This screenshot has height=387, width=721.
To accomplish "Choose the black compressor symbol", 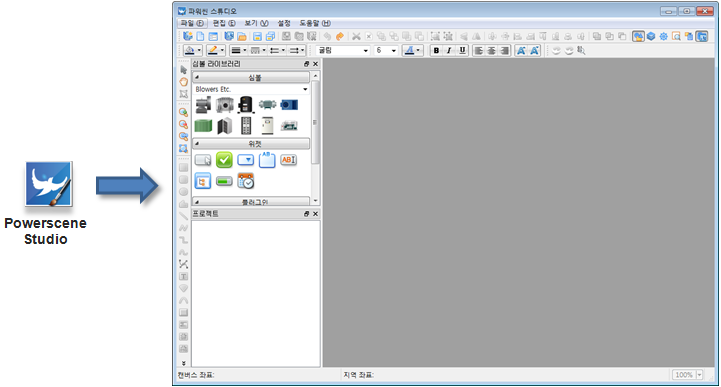I will point(246,105).
